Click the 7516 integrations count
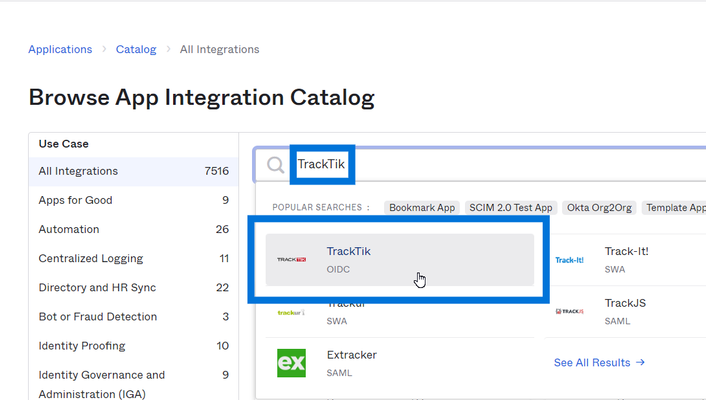 tap(217, 171)
